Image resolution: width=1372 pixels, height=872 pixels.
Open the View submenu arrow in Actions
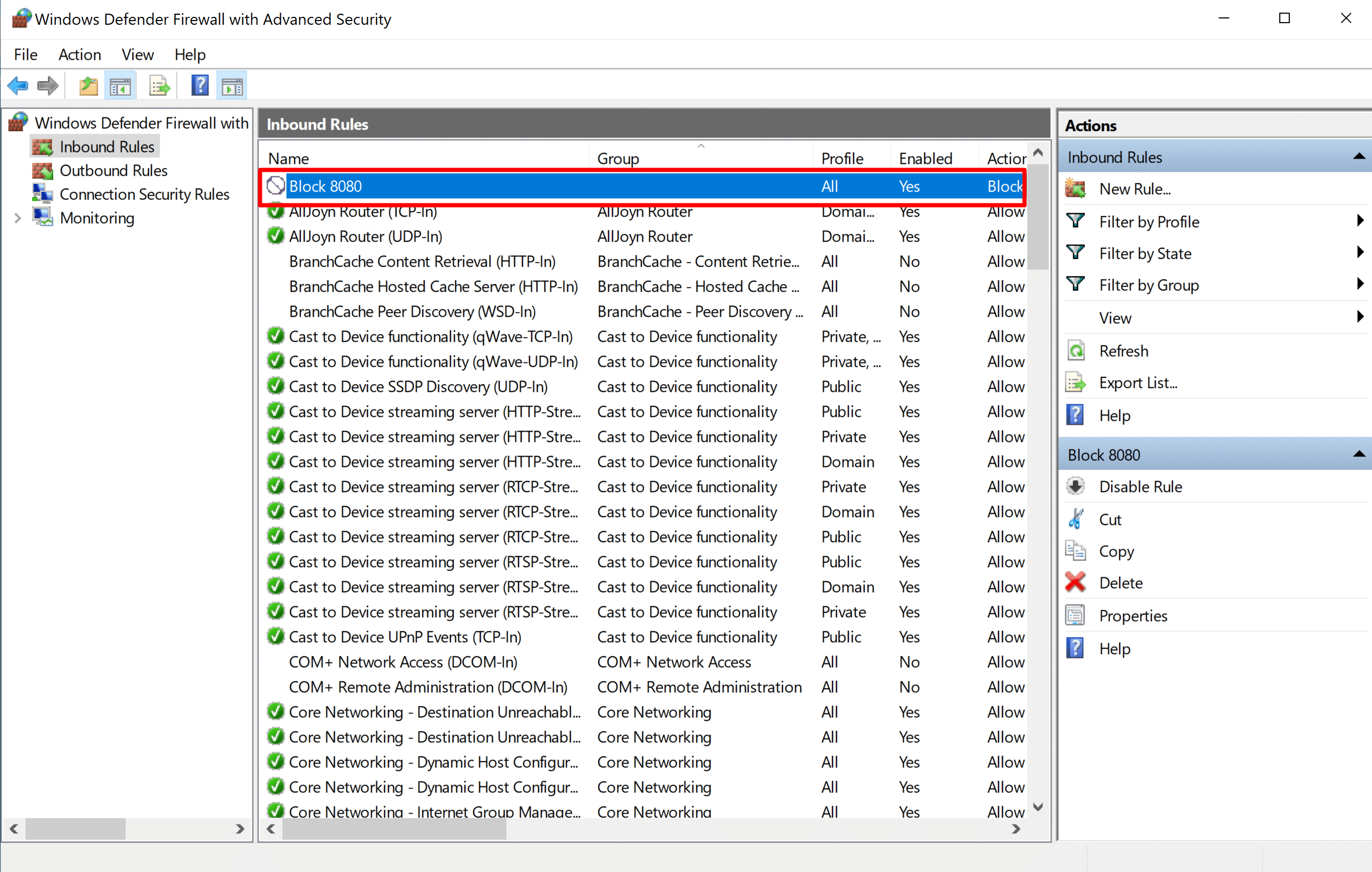(1360, 317)
